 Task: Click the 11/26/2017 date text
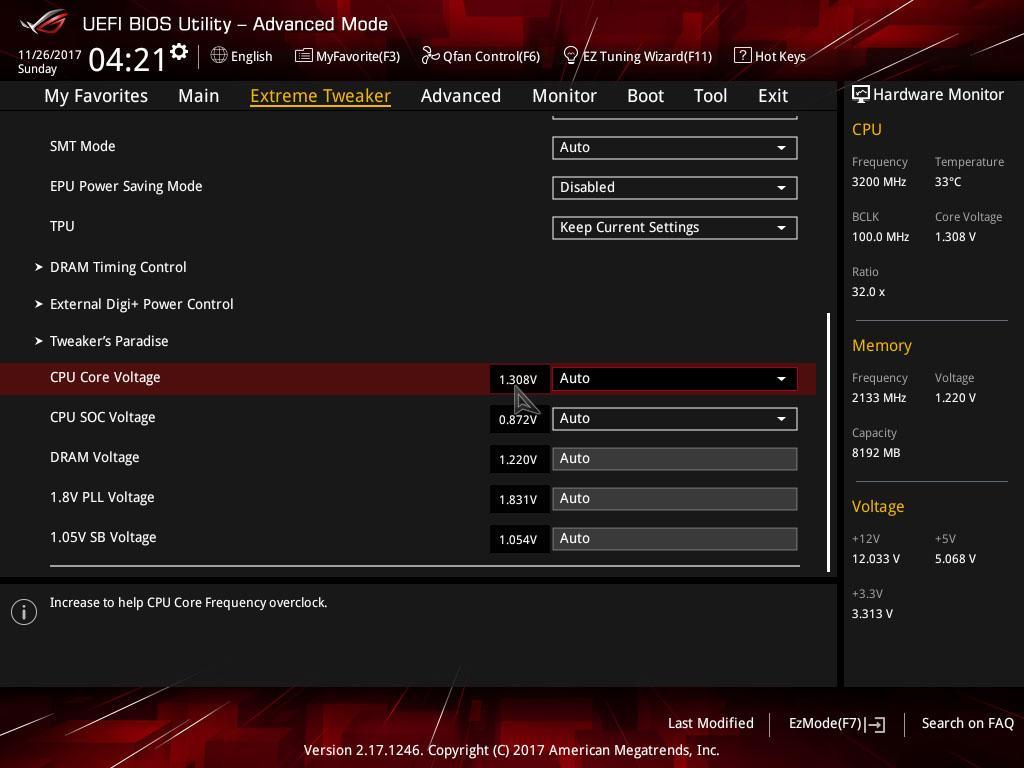point(50,55)
